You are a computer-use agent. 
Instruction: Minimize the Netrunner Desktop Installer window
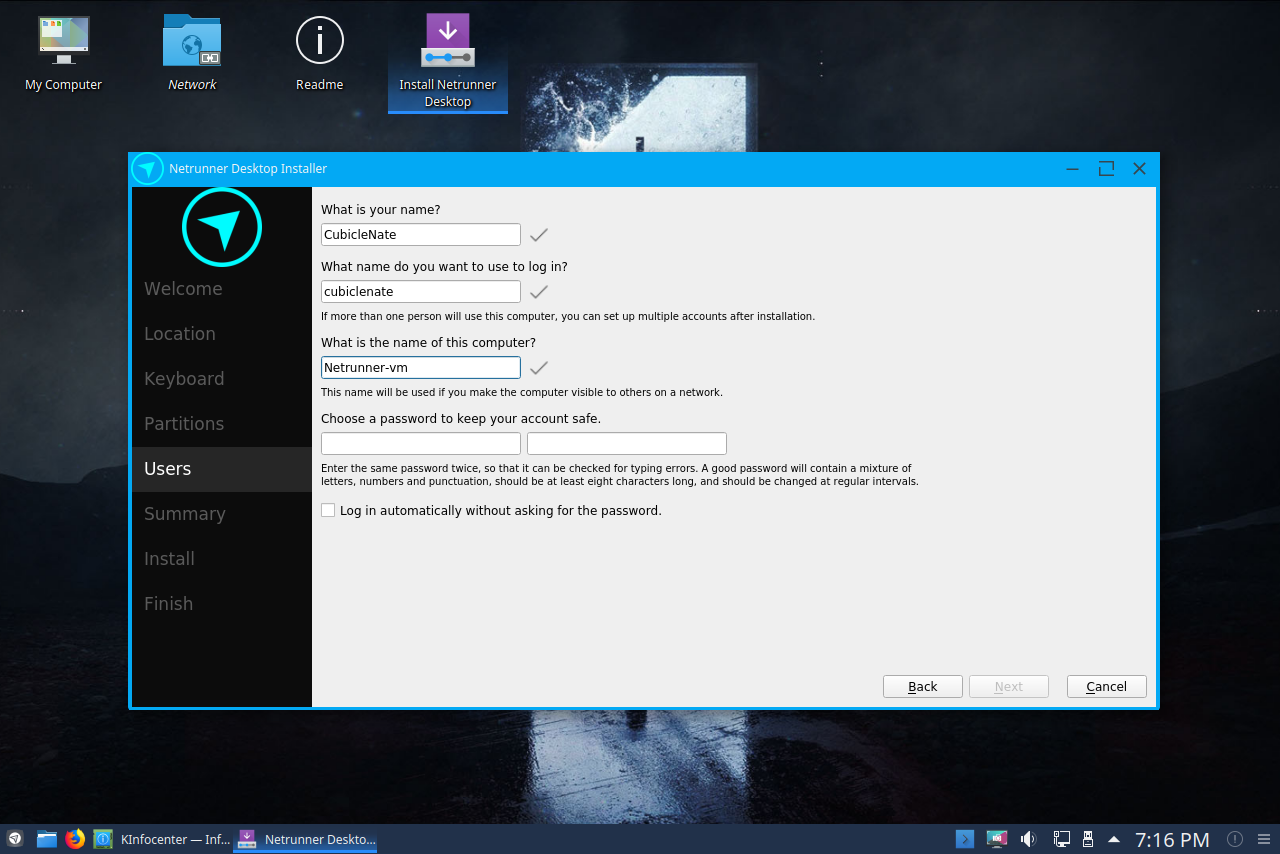1073,169
